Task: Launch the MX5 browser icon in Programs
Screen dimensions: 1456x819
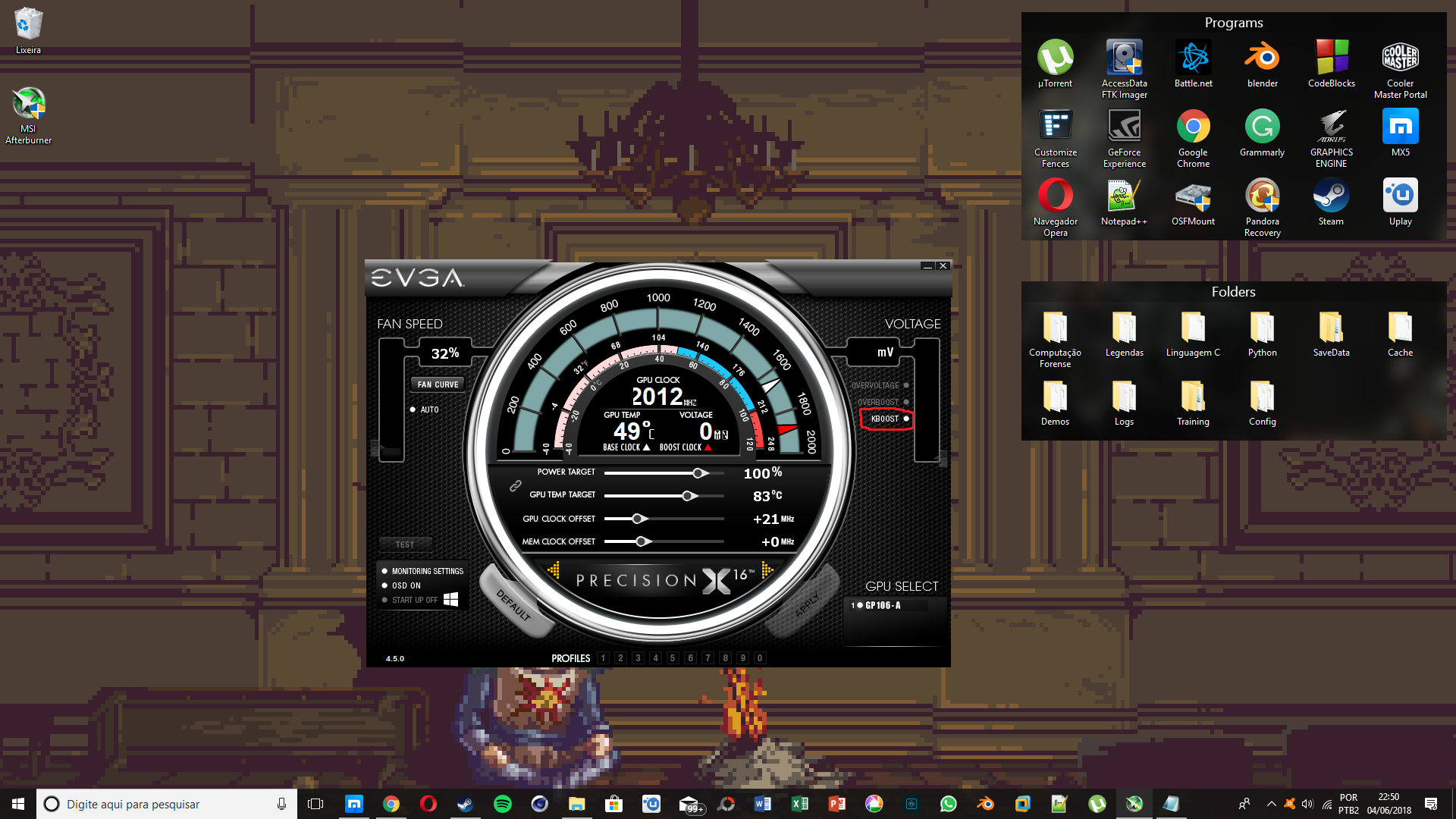Action: point(1400,133)
